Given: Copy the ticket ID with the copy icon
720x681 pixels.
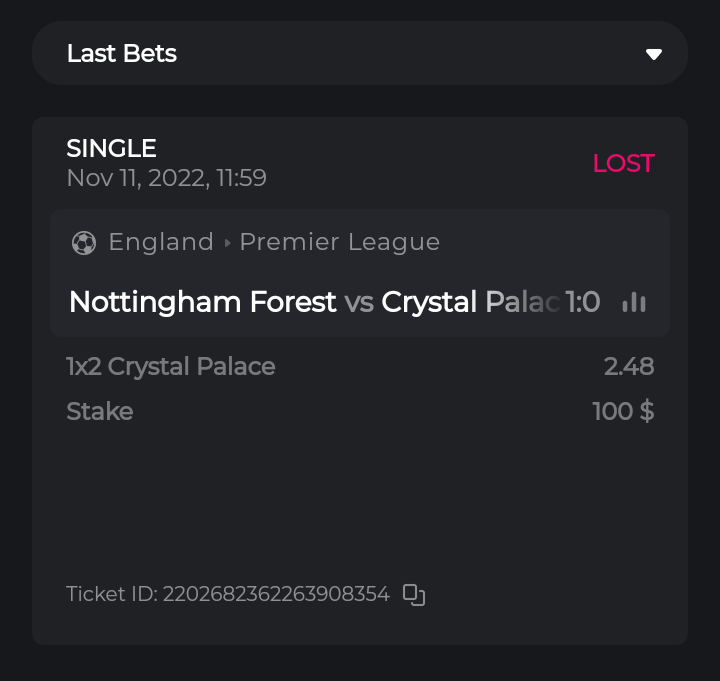Looking at the screenshot, I should (414, 595).
